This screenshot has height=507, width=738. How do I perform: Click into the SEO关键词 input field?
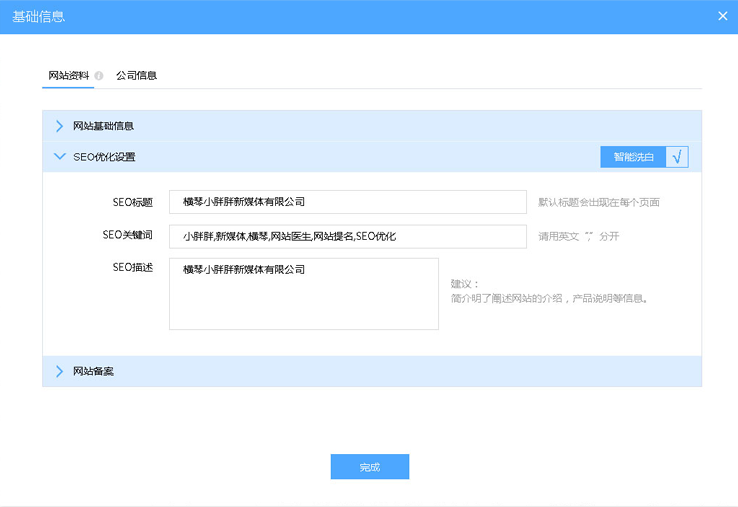pos(347,237)
